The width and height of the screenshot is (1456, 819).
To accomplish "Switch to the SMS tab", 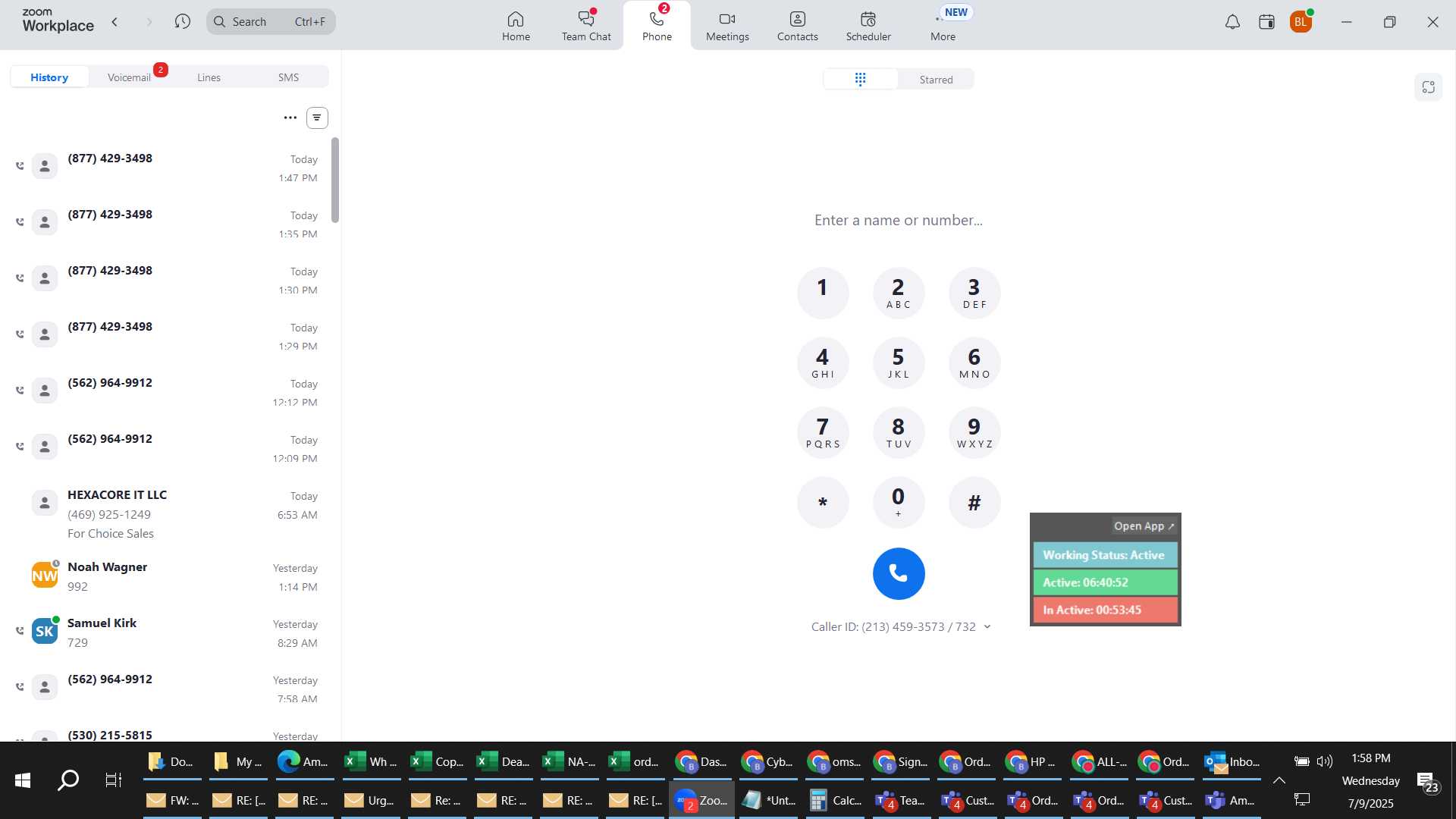I will tap(288, 77).
